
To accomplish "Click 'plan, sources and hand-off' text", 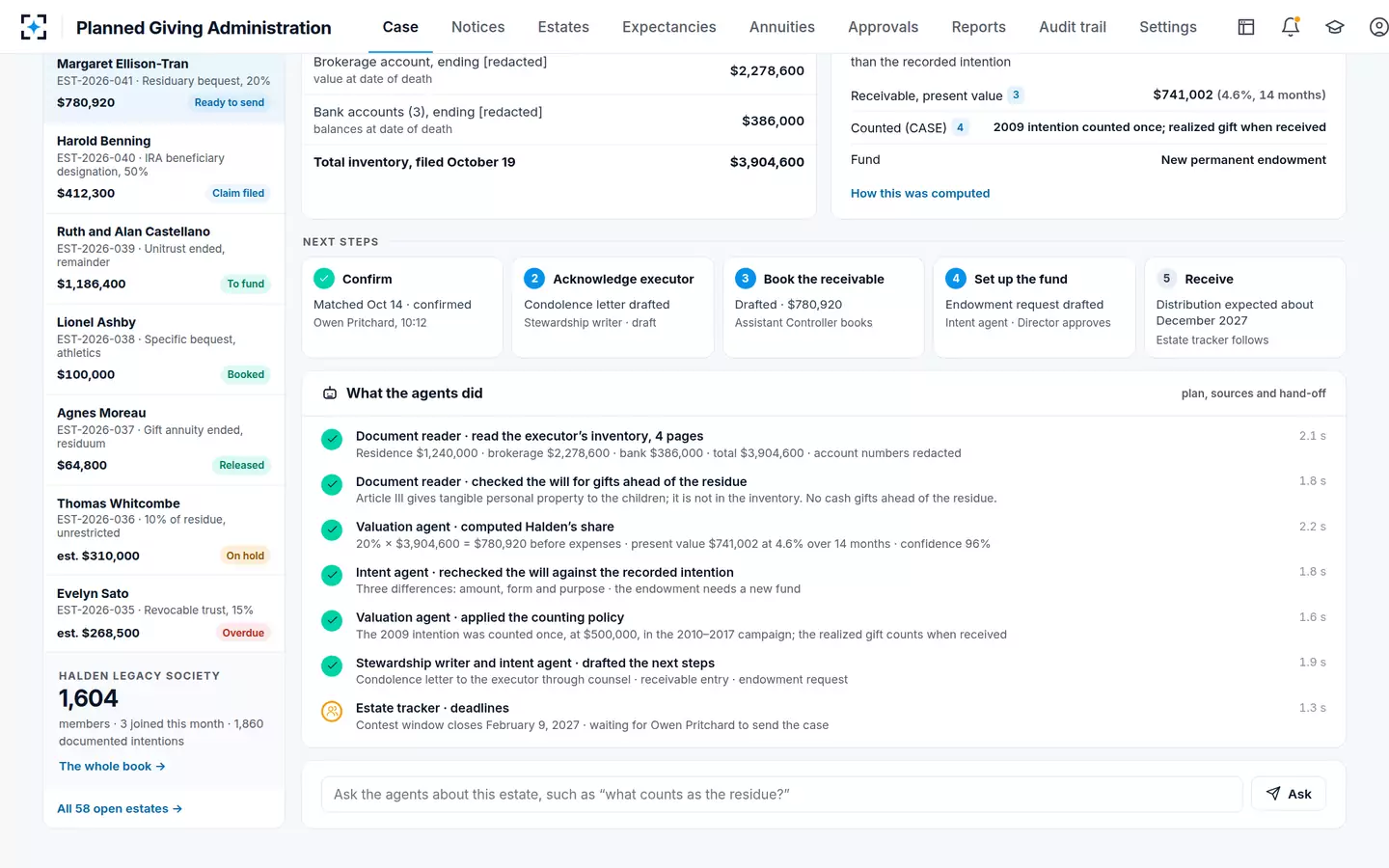I will click(x=1254, y=393).
